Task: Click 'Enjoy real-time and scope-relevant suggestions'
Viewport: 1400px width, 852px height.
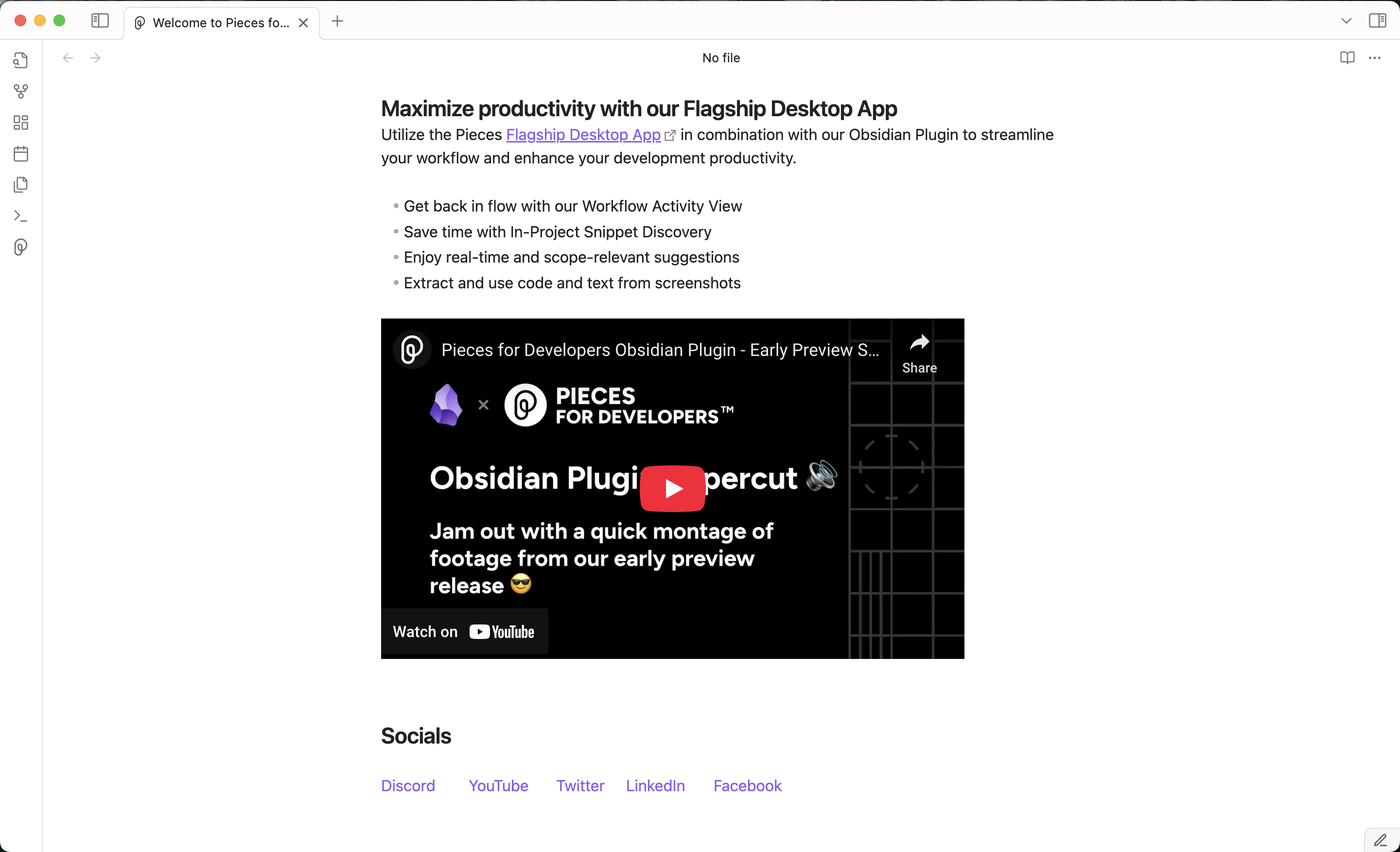Action: [x=572, y=257]
